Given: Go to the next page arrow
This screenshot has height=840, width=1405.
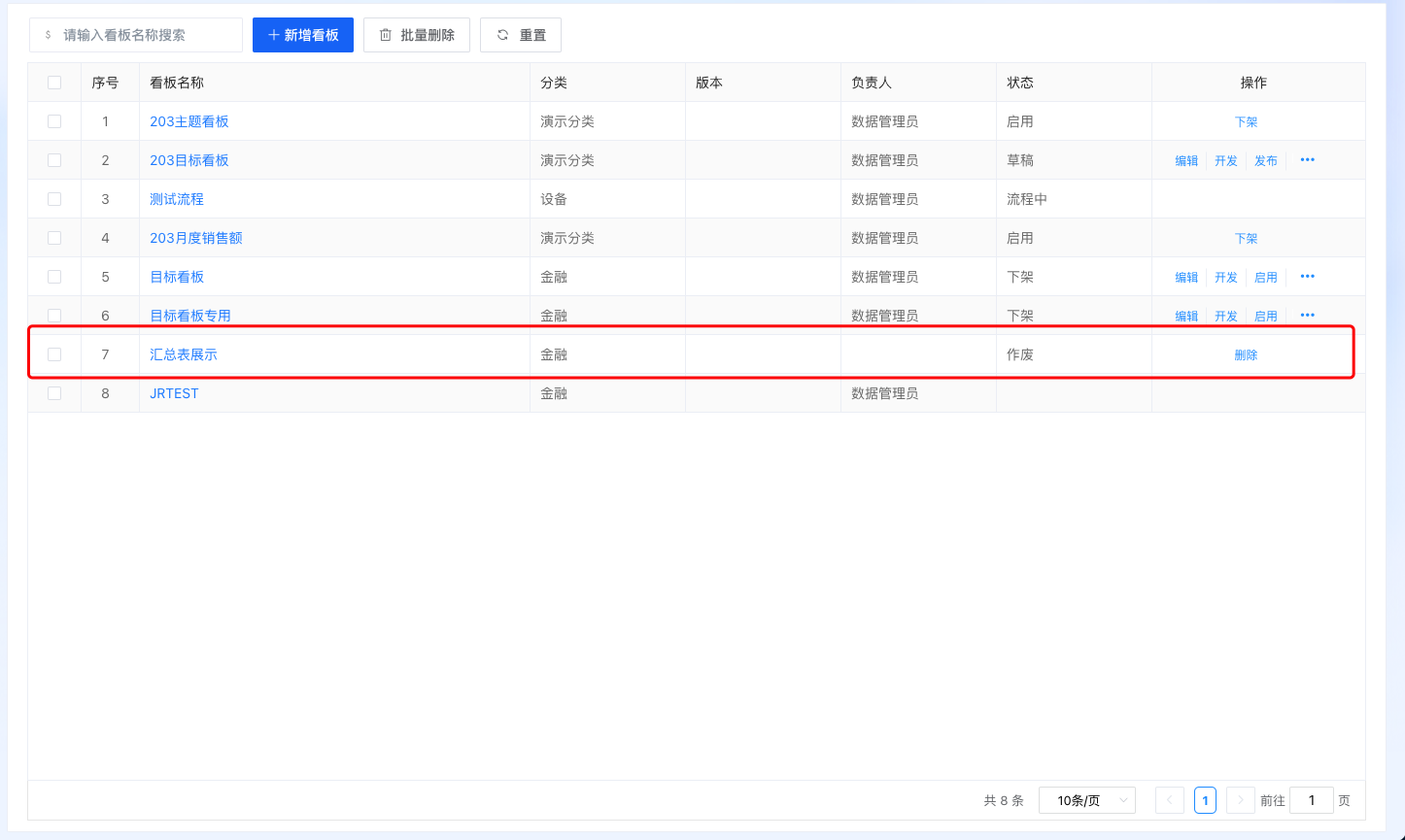Looking at the screenshot, I should 1240,800.
